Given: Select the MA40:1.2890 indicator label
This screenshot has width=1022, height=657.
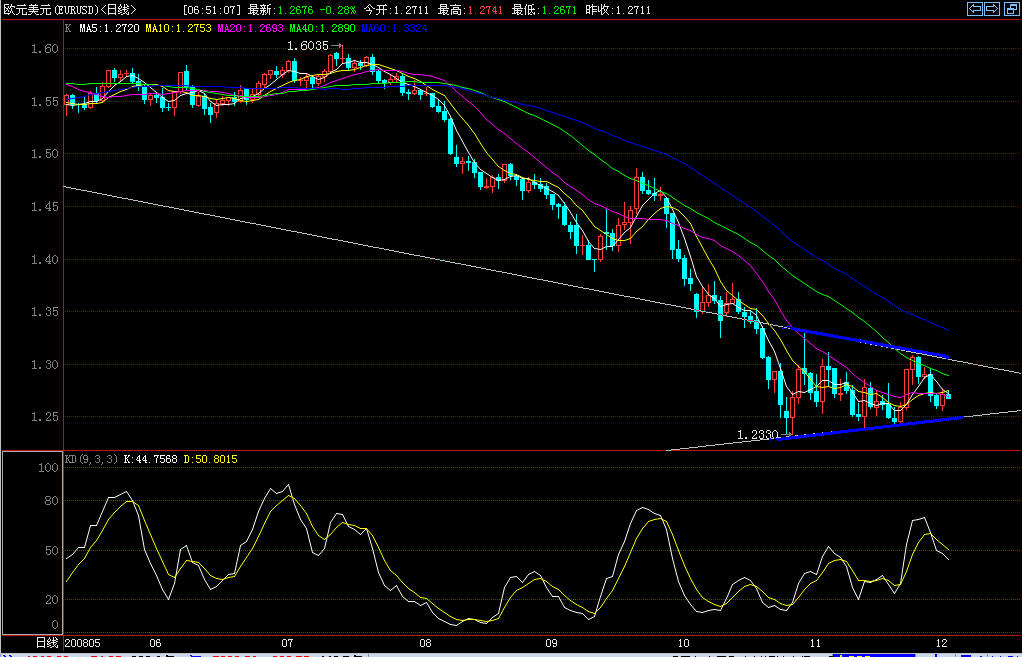Looking at the screenshot, I should tap(322, 28).
